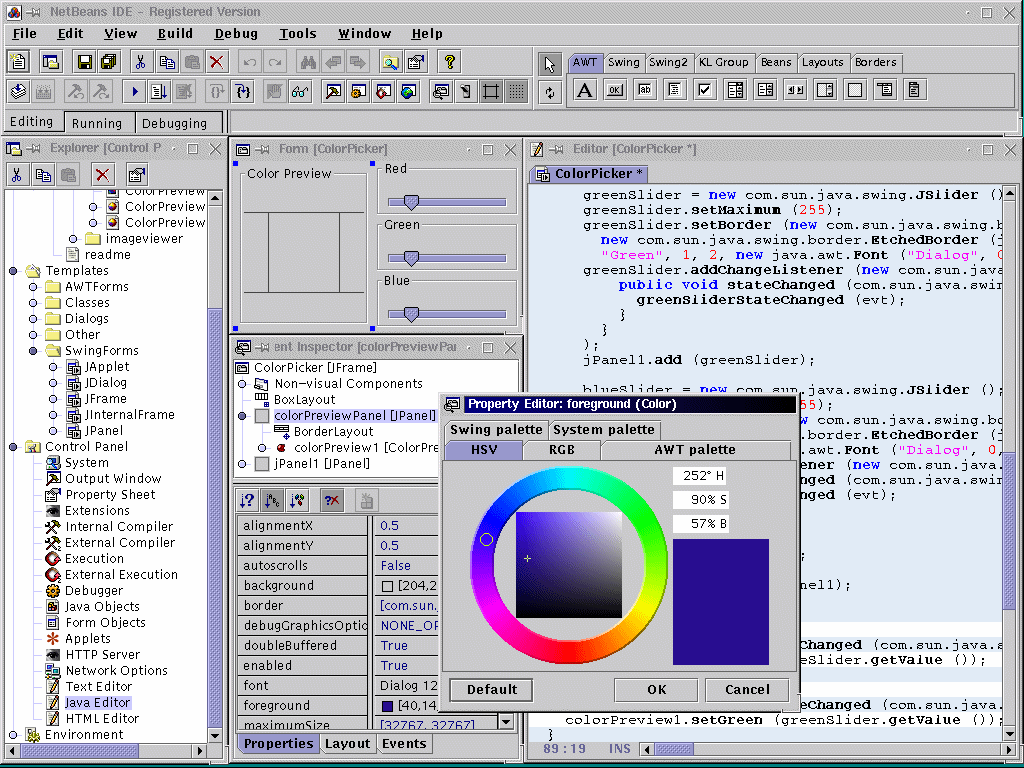Toggle the red X filter in properties toolbar
1024x768 pixels.
point(332,500)
